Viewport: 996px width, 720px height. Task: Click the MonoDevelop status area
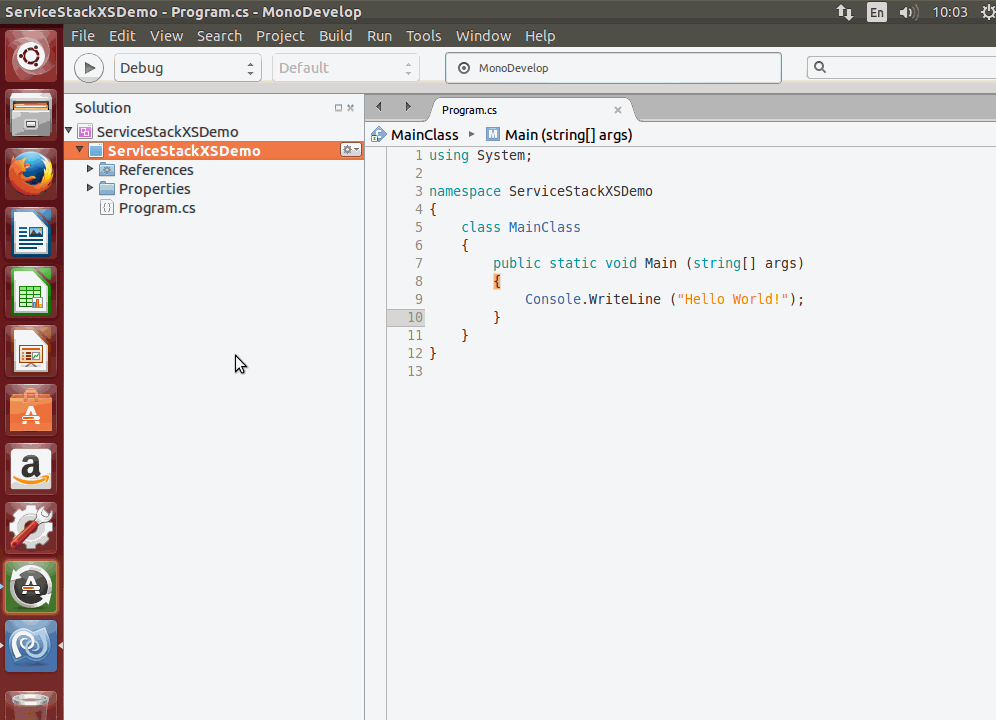613,68
